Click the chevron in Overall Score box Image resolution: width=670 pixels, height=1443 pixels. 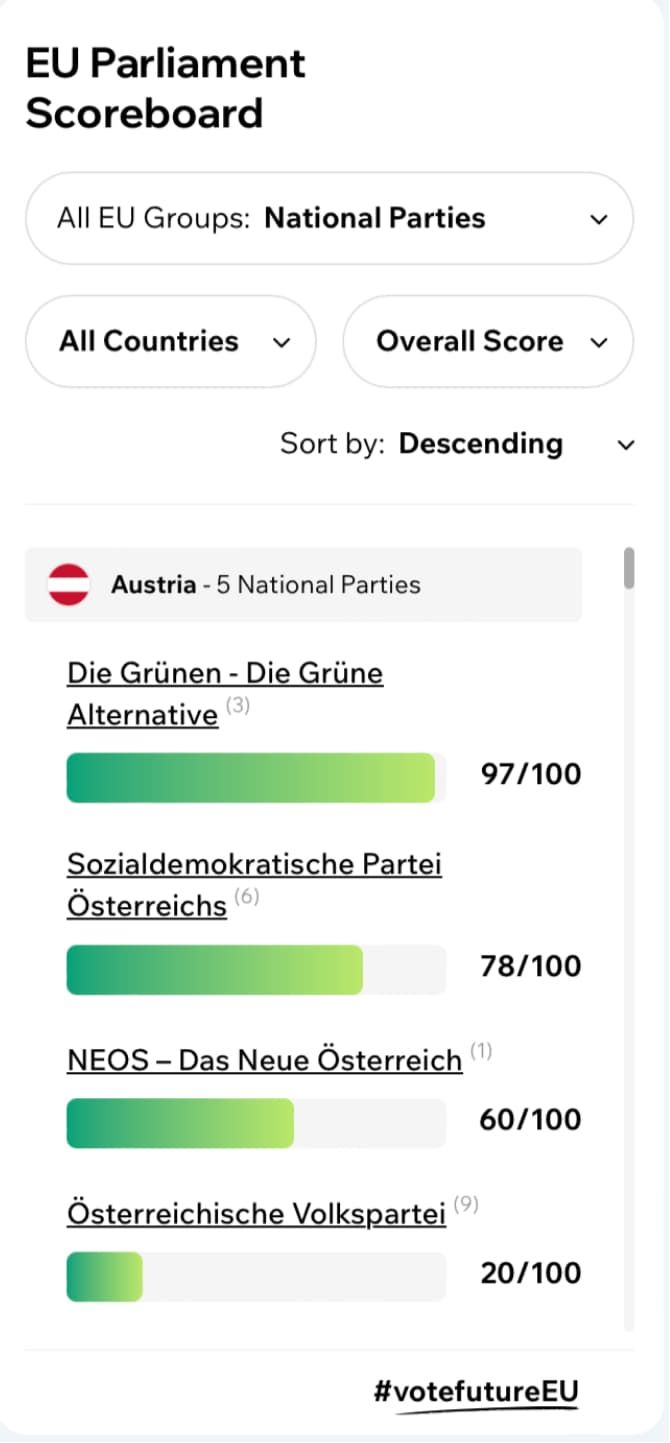click(599, 343)
